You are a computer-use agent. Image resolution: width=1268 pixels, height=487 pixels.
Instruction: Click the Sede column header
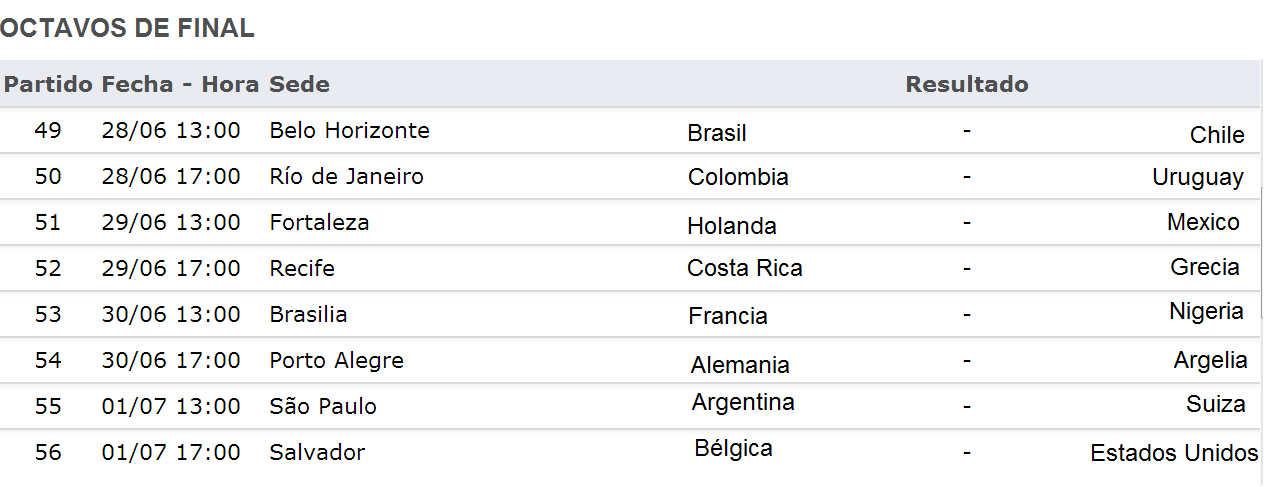coord(299,84)
